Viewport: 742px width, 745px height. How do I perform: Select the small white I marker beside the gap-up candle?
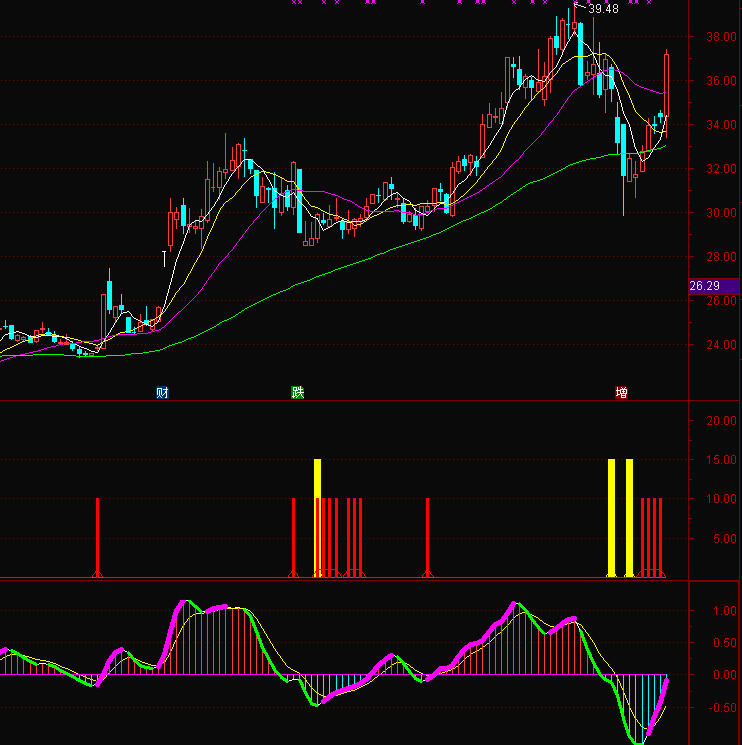coord(164,258)
